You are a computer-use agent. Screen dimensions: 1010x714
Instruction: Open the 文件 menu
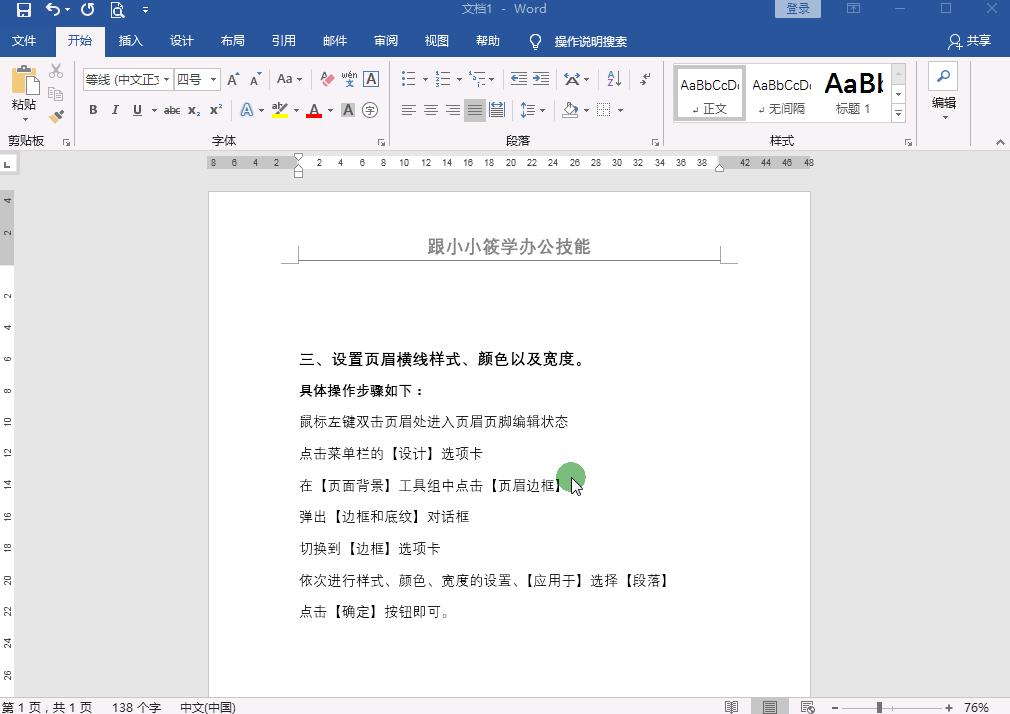pyautogui.click(x=25, y=41)
